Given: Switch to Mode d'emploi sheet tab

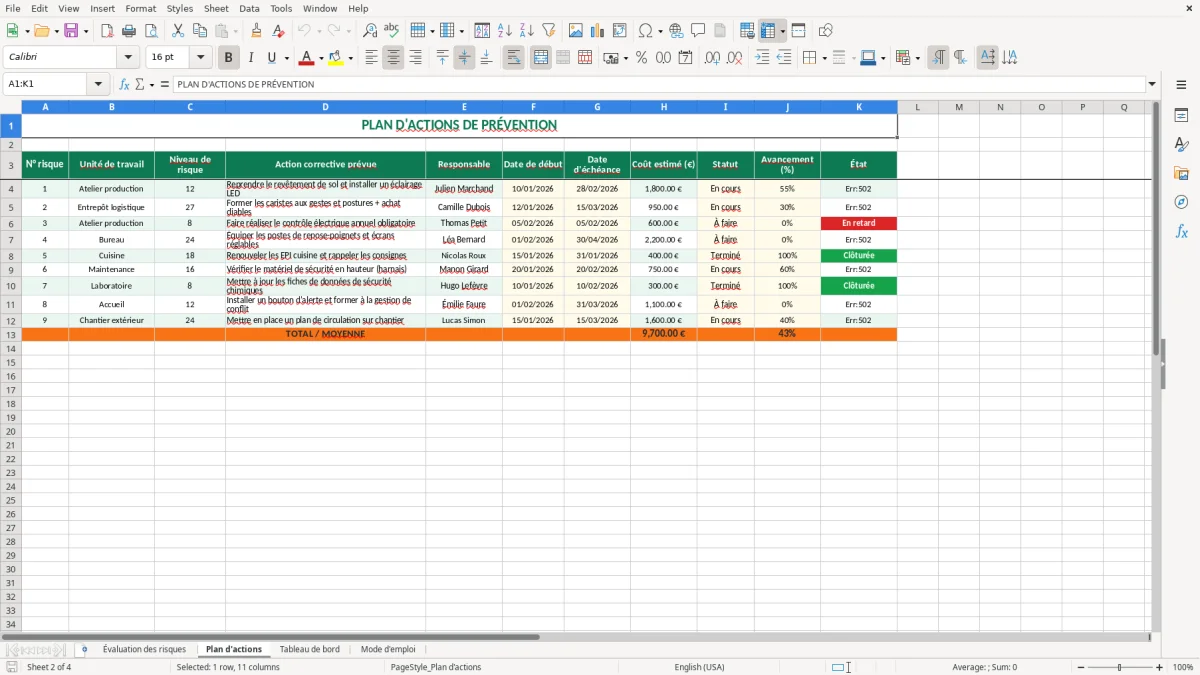Looking at the screenshot, I should coord(388,649).
